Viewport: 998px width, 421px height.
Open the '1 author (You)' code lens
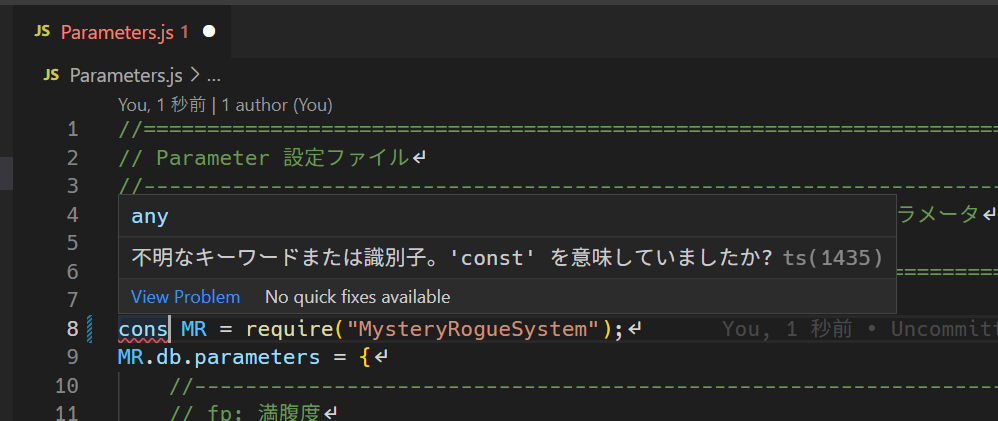click(x=277, y=105)
